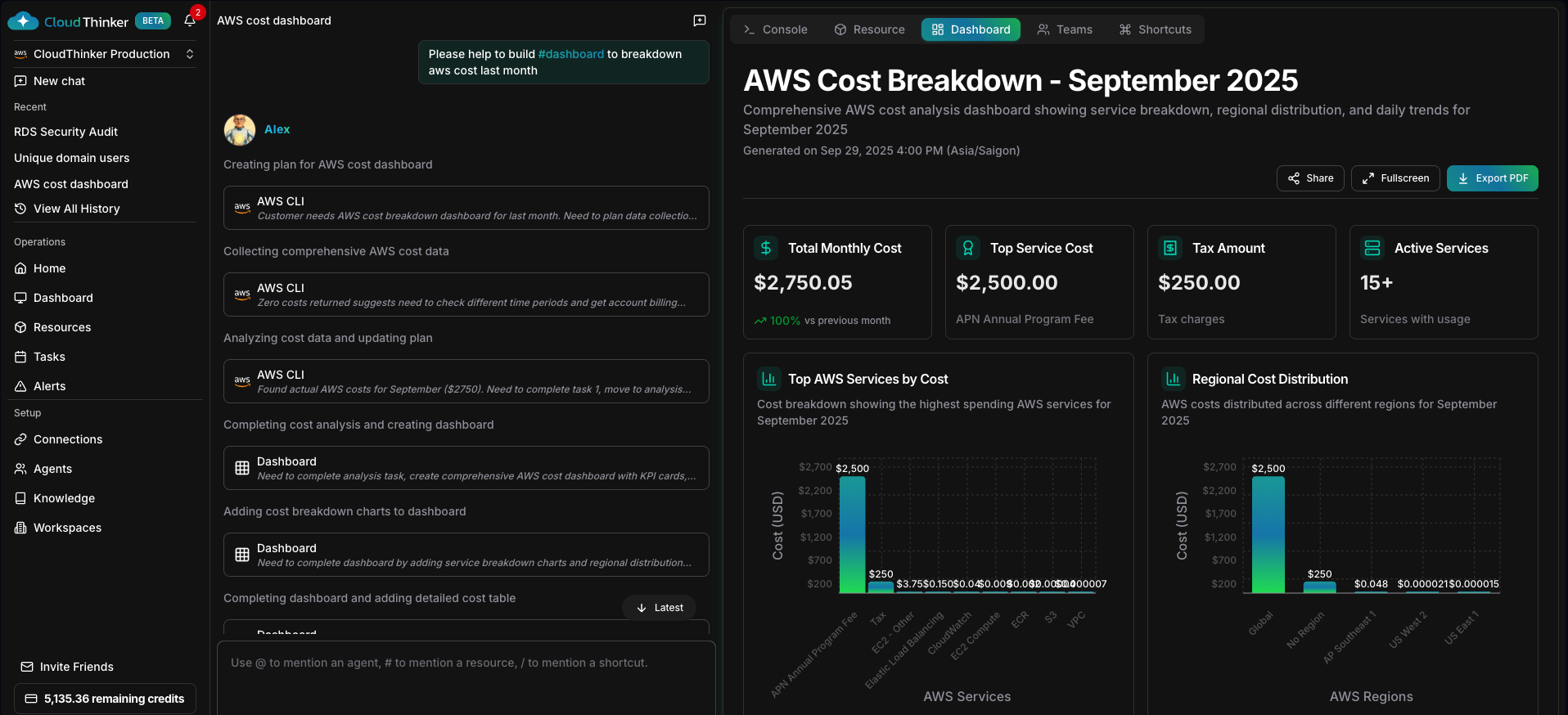Click the No Region $250 bar
This screenshot has width=1568, height=715.
point(1319,587)
